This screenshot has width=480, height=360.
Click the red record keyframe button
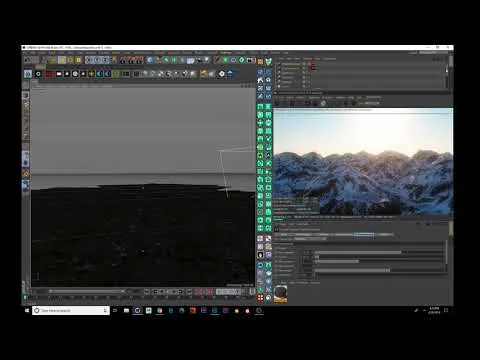click(199, 292)
